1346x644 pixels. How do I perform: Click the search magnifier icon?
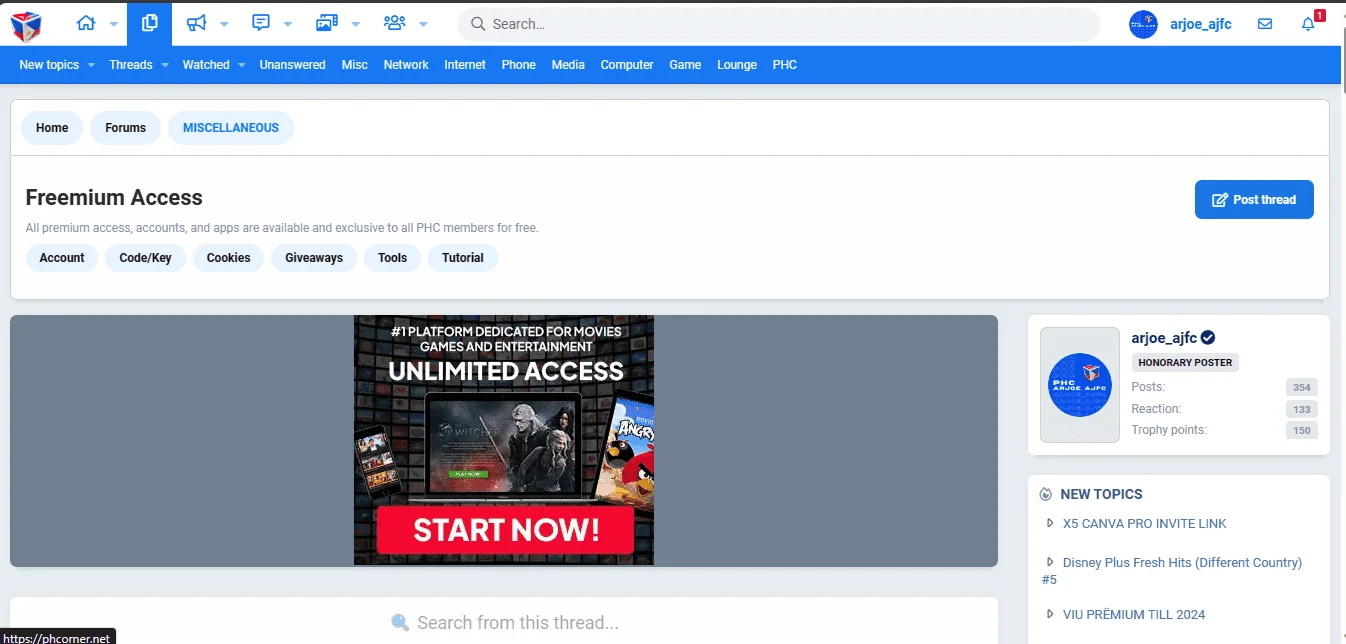[x=478, y=24]
